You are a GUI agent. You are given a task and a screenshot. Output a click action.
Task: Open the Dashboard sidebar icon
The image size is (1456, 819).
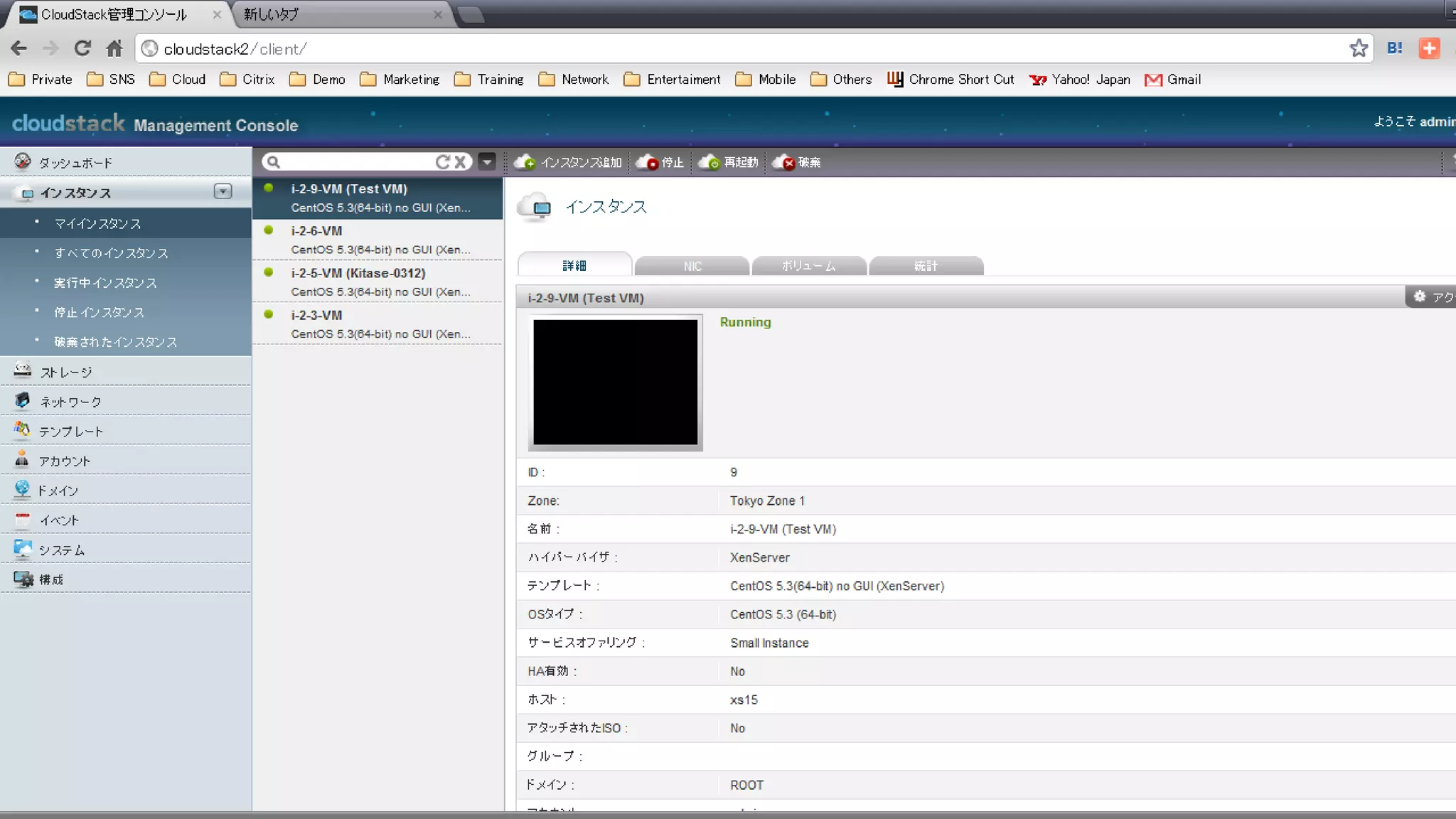tap(23, 161)
